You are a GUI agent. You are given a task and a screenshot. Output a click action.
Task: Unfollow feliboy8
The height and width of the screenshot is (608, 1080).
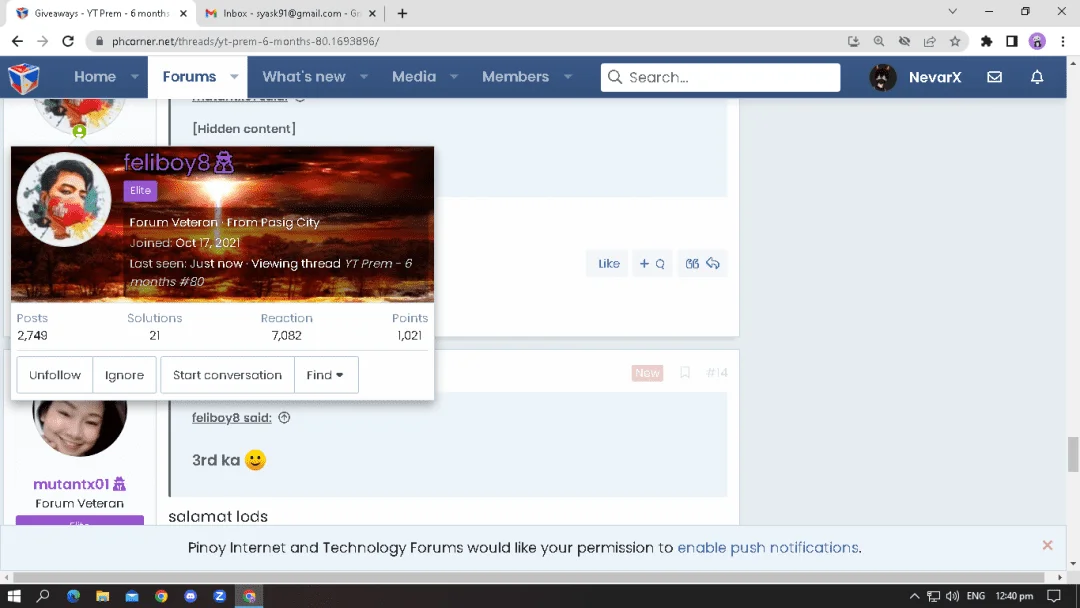click(x=55, y=375)
